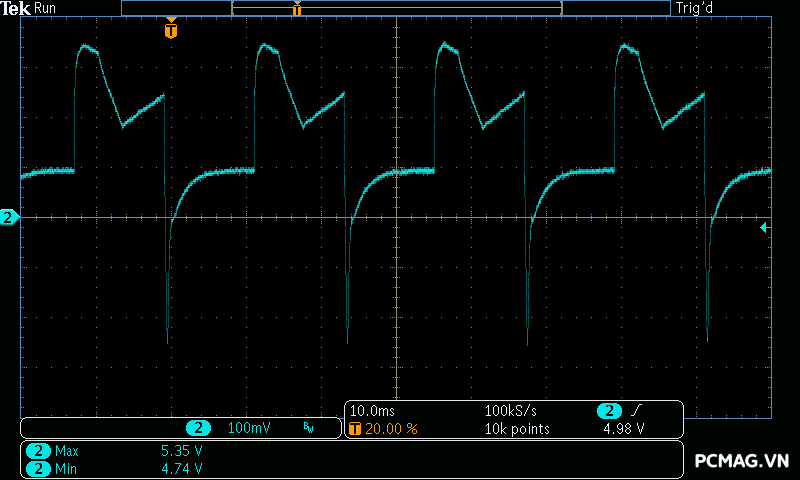Select the bandwidth limit Bw indicator
Screen dimensions: 800x480
pyautogui.click(x=308, y=428)
